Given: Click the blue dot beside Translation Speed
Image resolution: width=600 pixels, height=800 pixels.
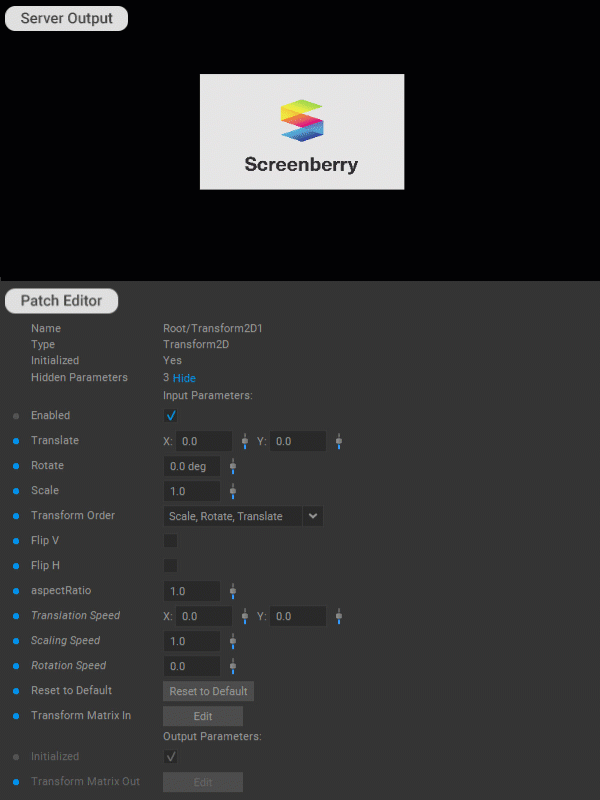Looking at the screenshot, I should point(16,616).
